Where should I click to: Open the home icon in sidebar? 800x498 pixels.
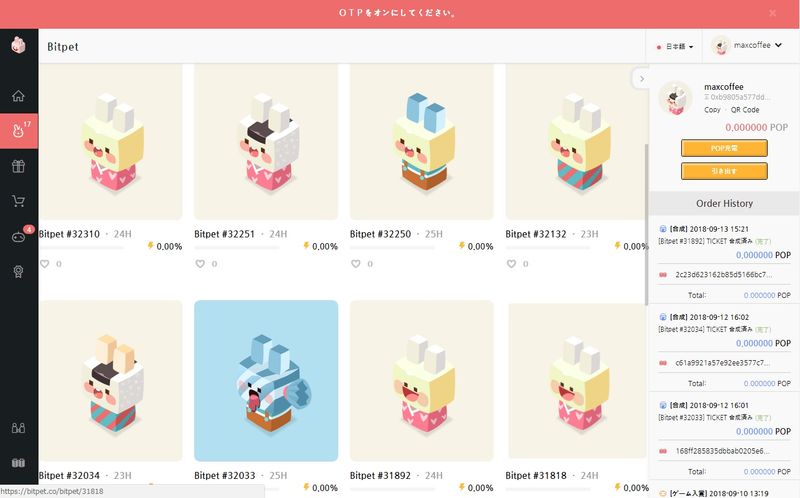(18, 96)
